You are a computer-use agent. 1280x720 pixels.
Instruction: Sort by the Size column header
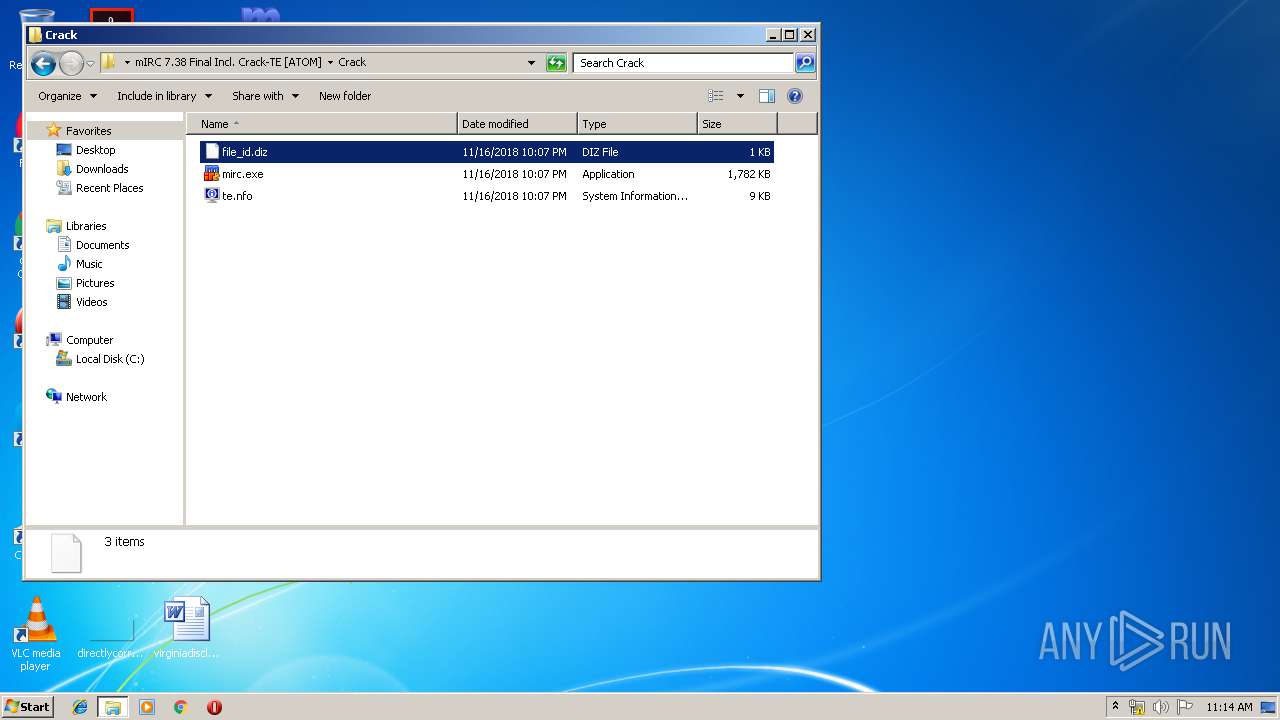click(737, 124)
